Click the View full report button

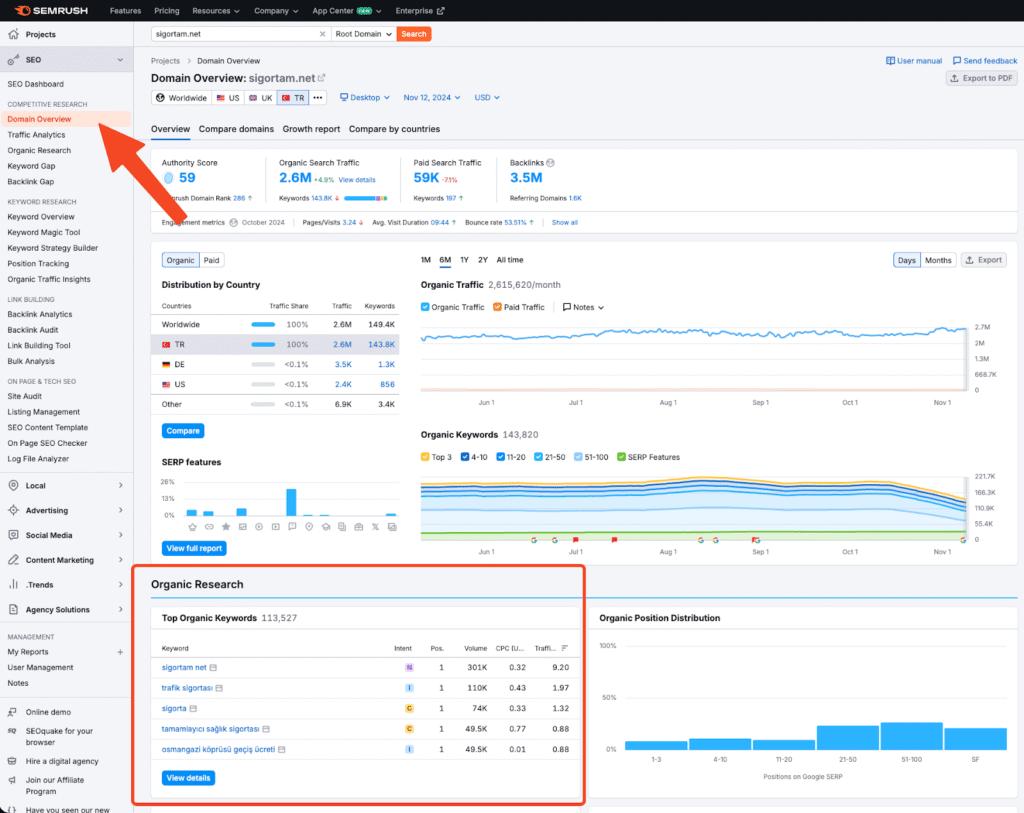[194, 548]
